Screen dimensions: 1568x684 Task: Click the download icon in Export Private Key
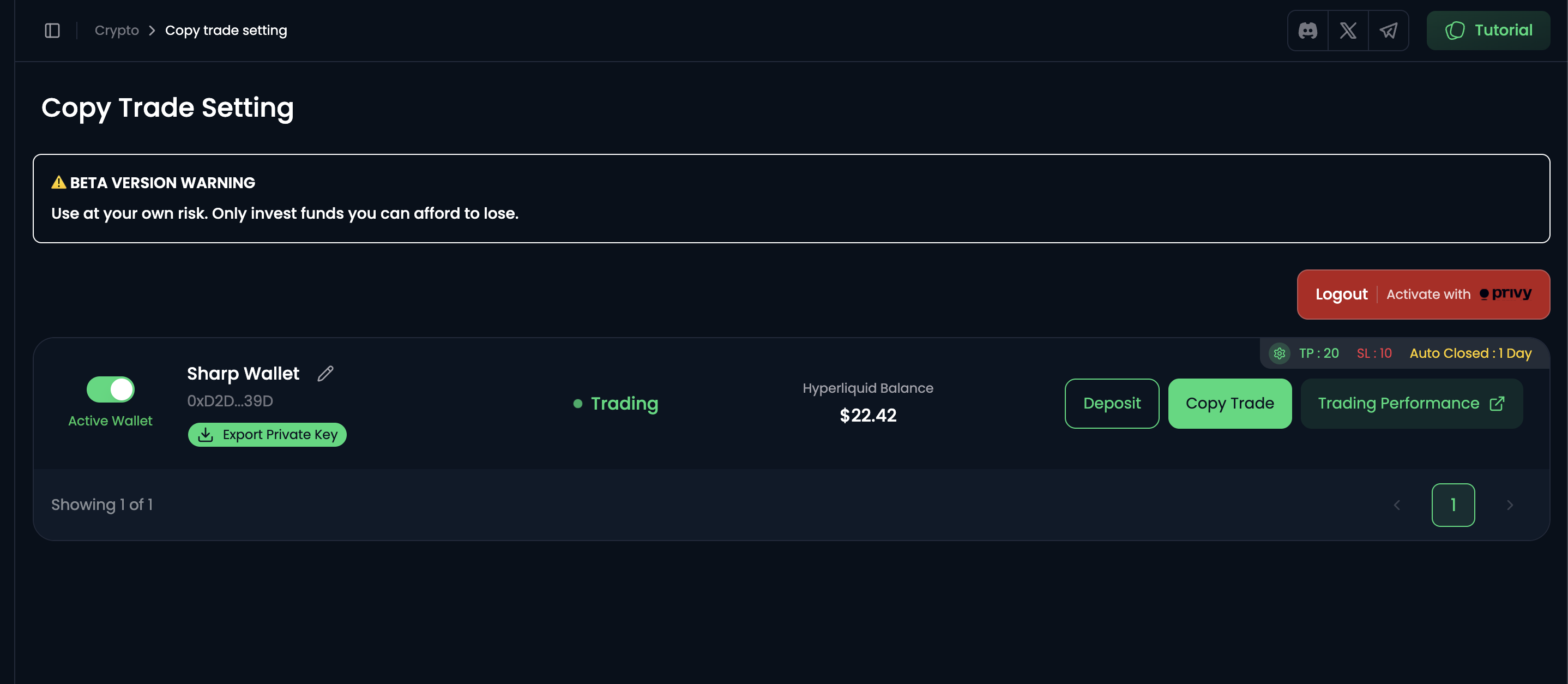tap(206, 435)
